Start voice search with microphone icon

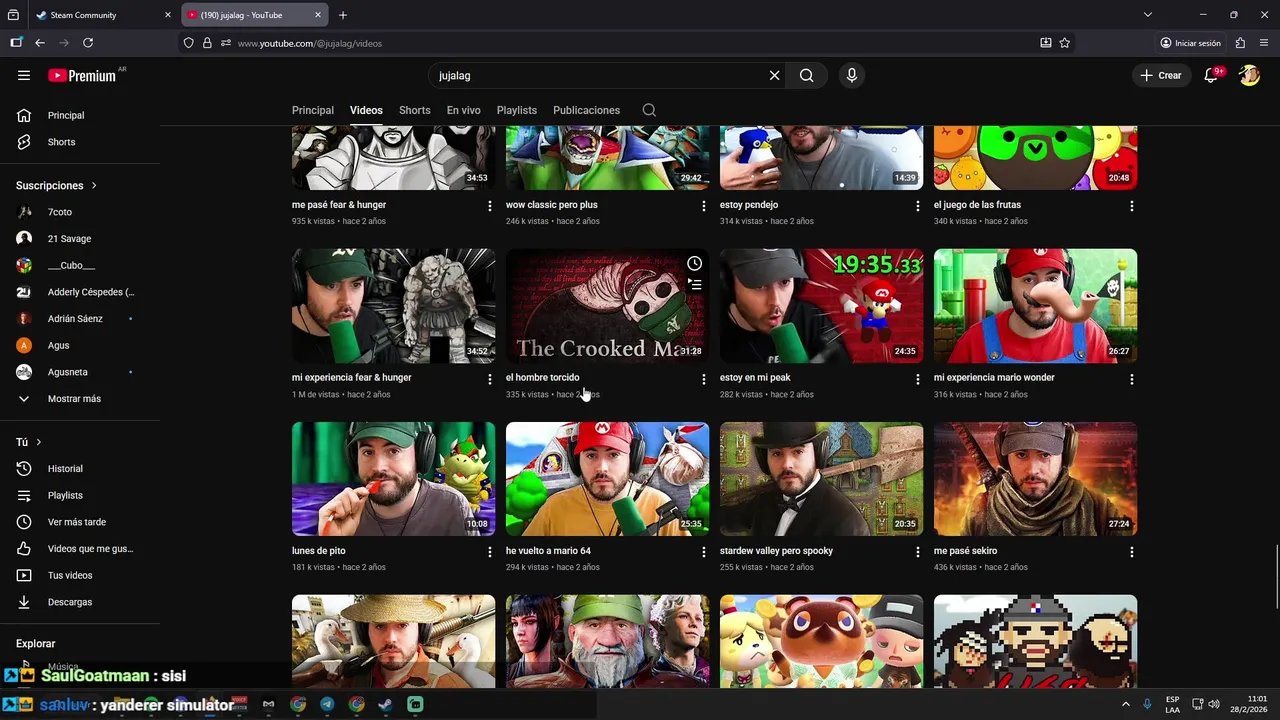coord(851,75)
